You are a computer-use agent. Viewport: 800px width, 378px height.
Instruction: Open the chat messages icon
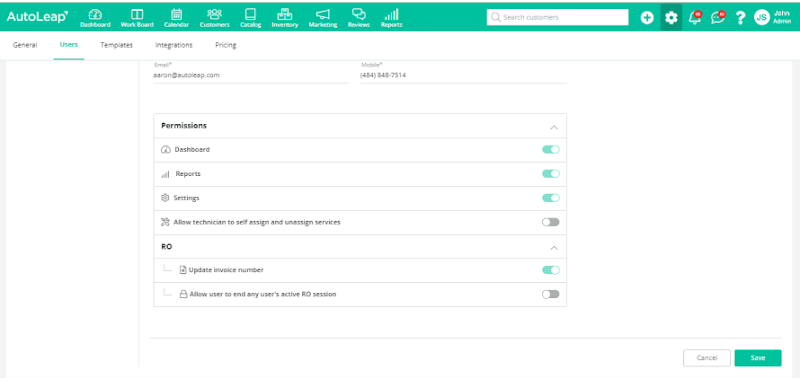coord(718,17)
